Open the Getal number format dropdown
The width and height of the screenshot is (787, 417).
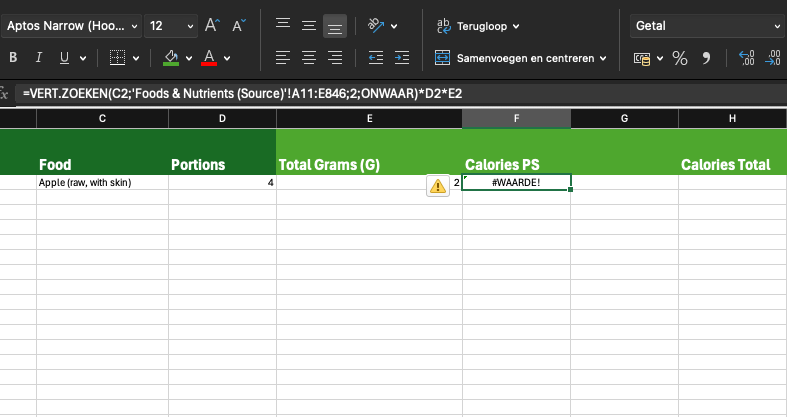pos(708,26)
